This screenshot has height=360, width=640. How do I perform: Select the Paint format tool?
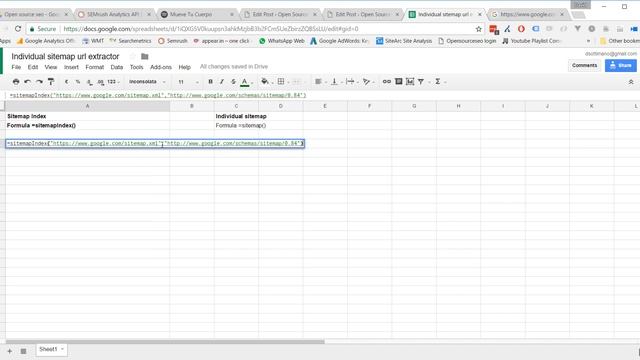[x=51, y=82]
